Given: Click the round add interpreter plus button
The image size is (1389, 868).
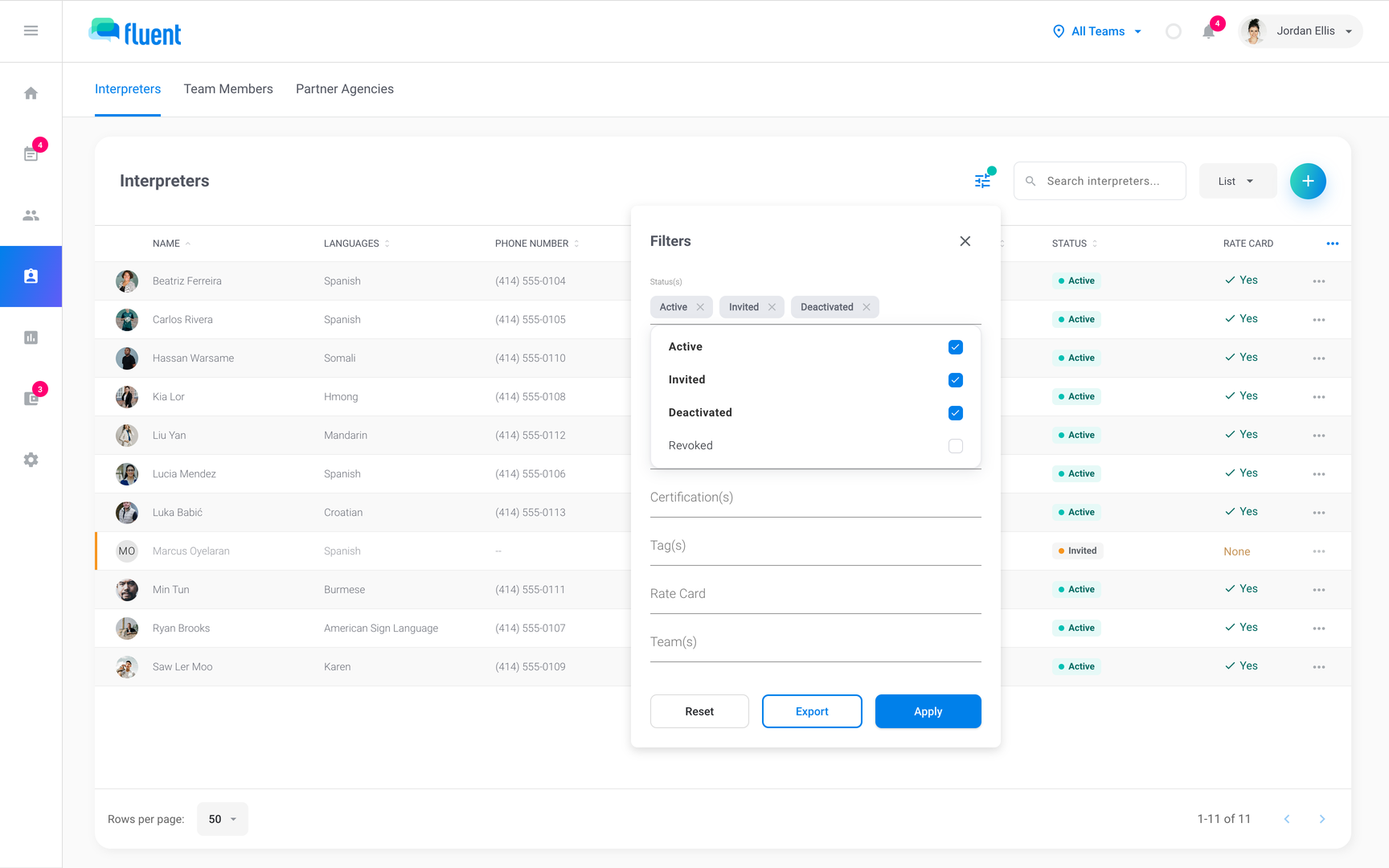Looking at the screenshot, I should [x=1308, y=181].
